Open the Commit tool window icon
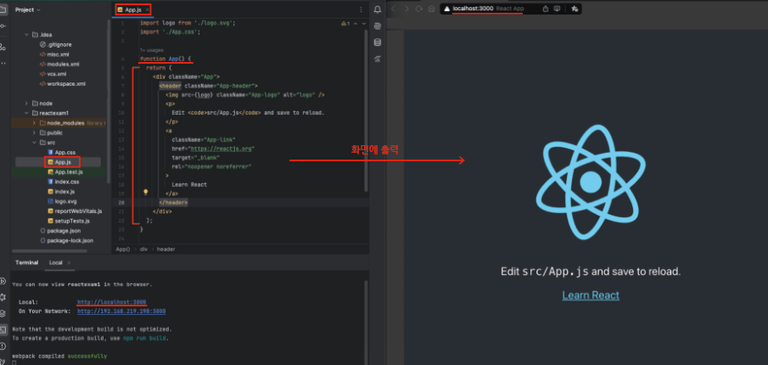 (x=2, y=25)
